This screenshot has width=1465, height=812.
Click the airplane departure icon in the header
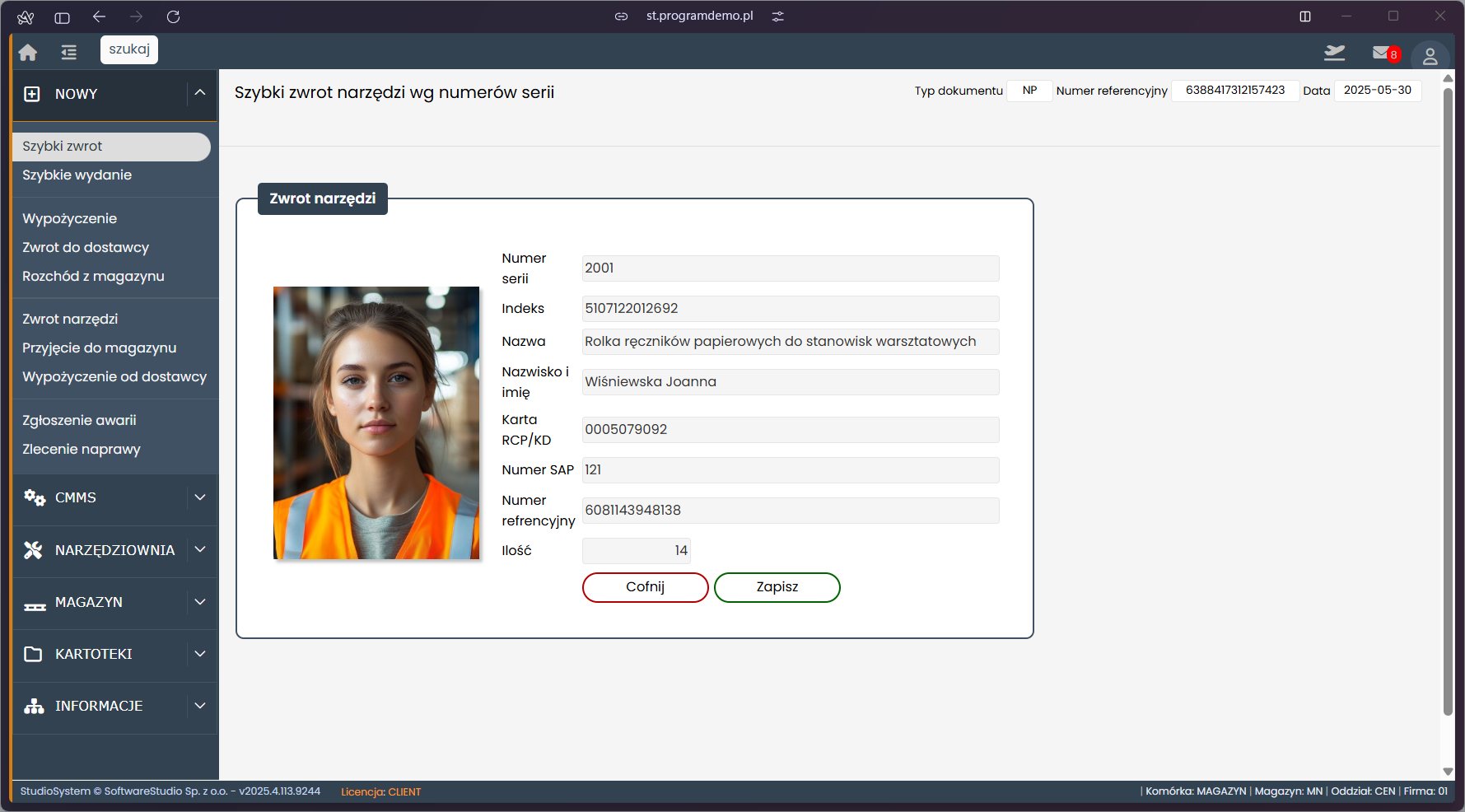click(x=1334, y=54)
